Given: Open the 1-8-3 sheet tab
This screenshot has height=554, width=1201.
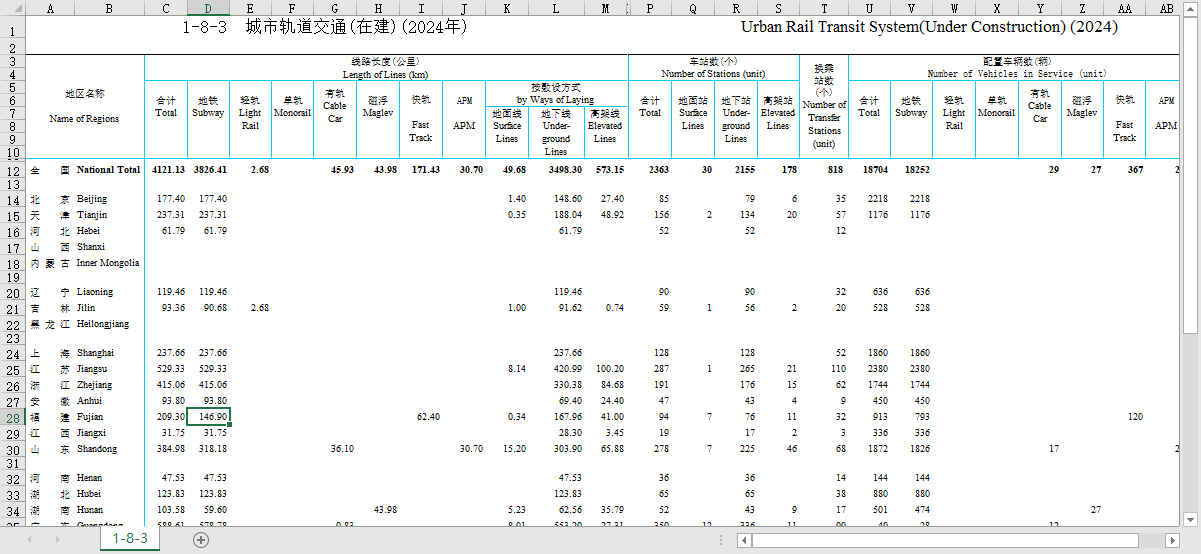Looking at the screenshot, I should coord(130,539).
